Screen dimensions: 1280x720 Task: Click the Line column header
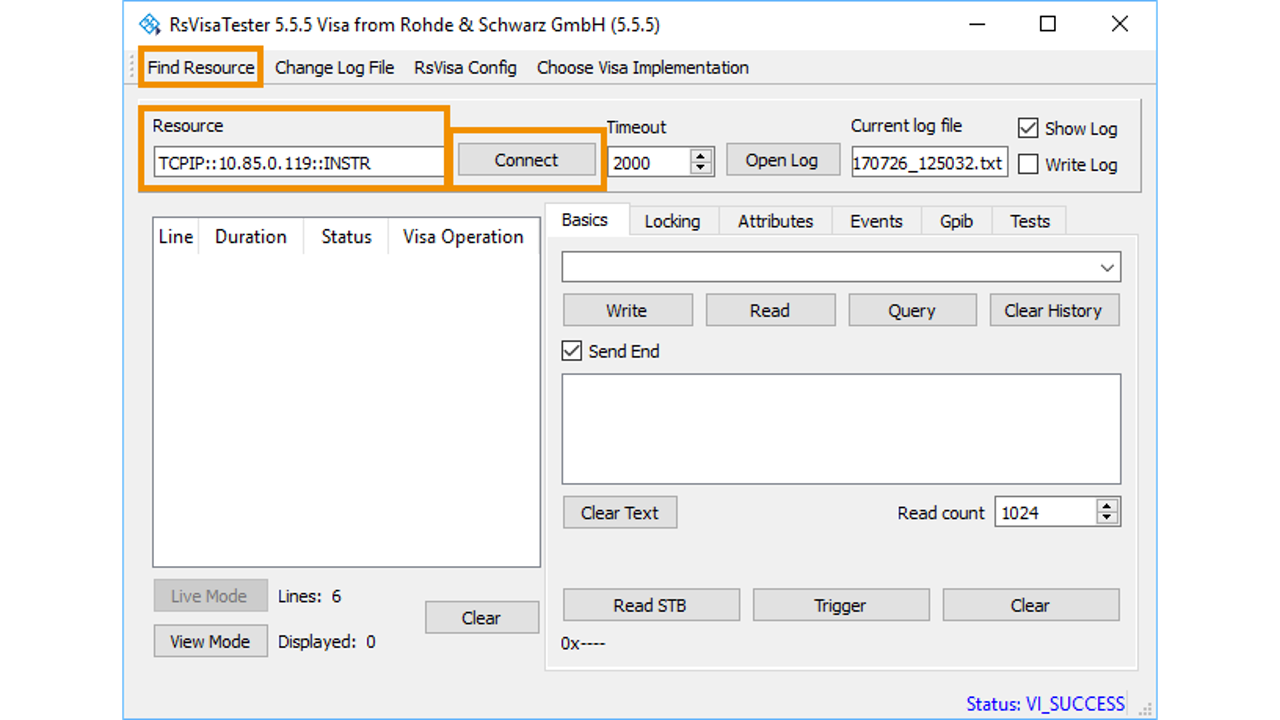[x=176, y=237]
